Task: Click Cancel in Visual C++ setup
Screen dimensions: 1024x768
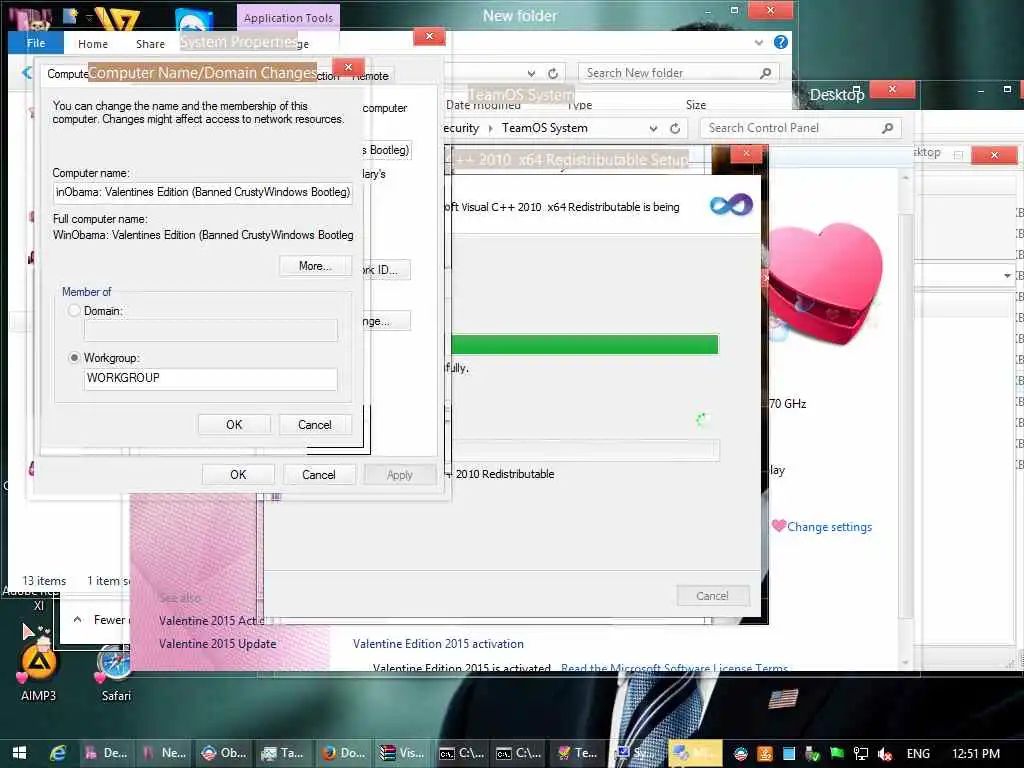Action: pyautogui.click(x=712, y=596)
